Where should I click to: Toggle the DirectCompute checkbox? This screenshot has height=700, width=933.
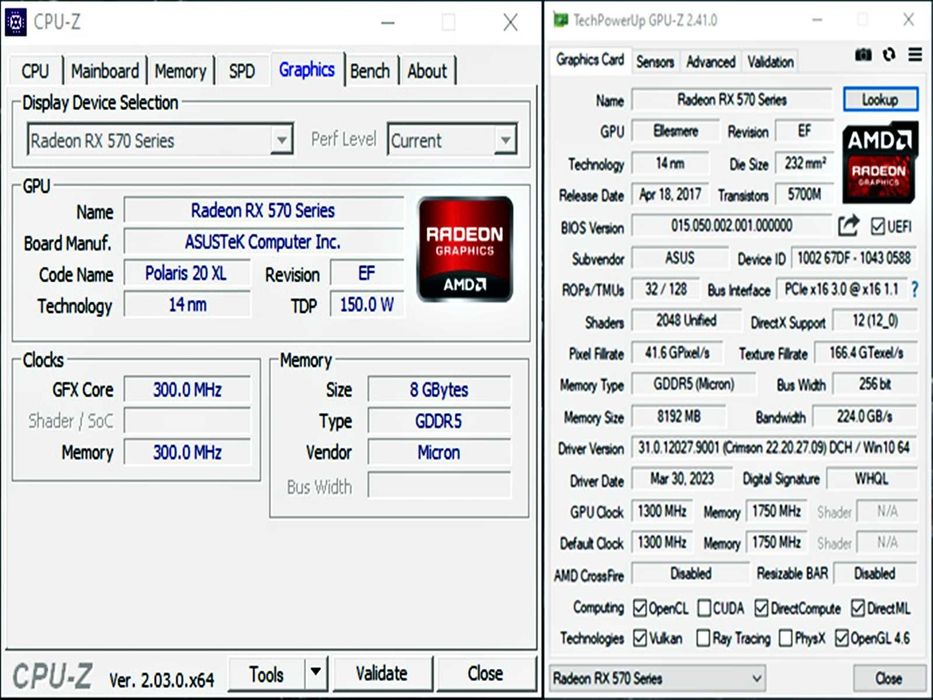pyautogui.click(x=761, y=608)
